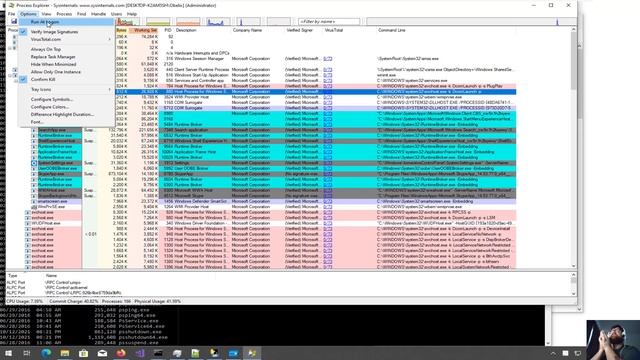Sort by the Company Name column header
The image size is (640, 360).
click(258, 30)
